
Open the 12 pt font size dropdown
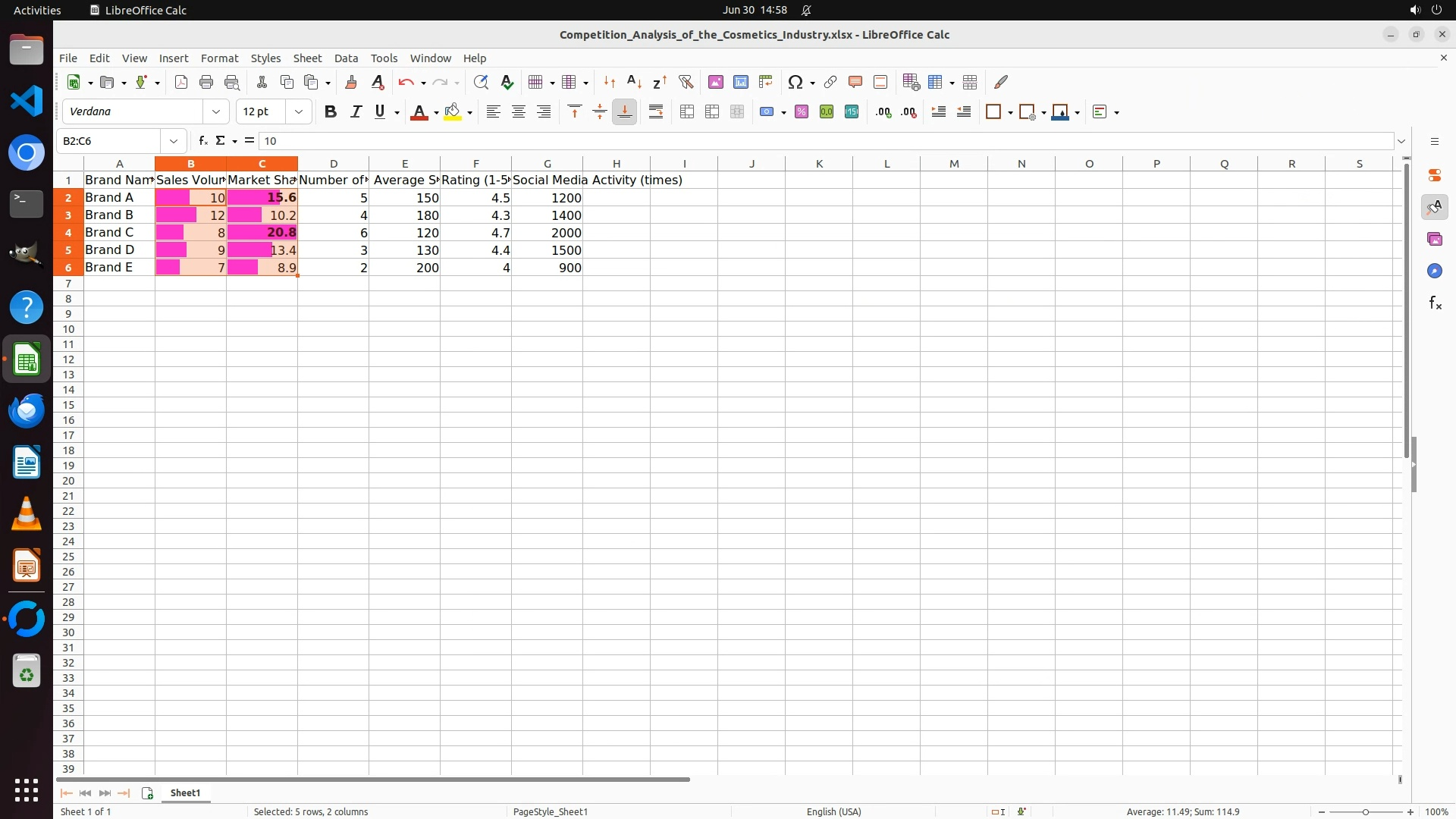coord(299,112)
